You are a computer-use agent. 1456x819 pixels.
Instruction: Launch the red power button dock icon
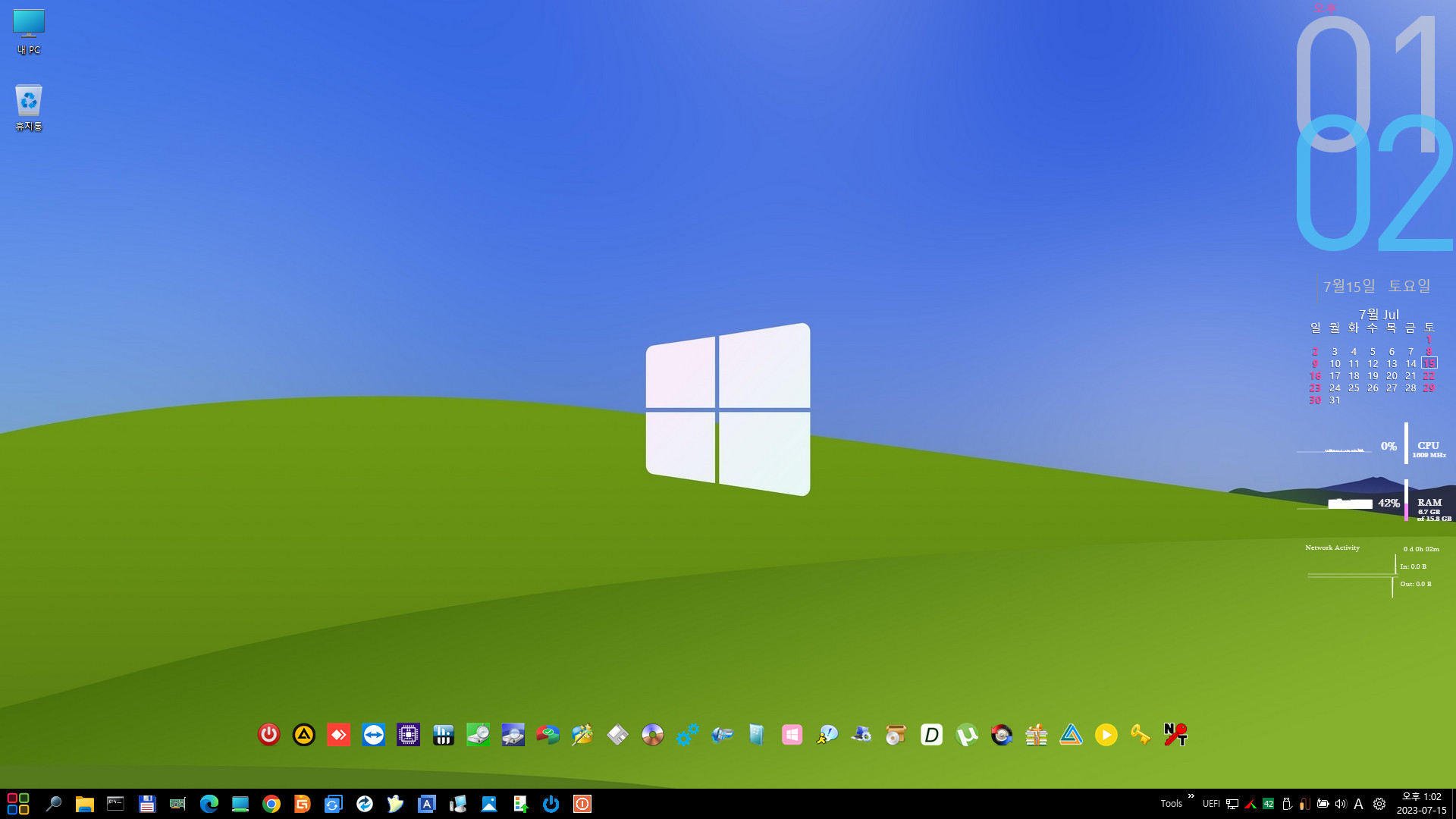pyautogui.click(x=268, y=734)
